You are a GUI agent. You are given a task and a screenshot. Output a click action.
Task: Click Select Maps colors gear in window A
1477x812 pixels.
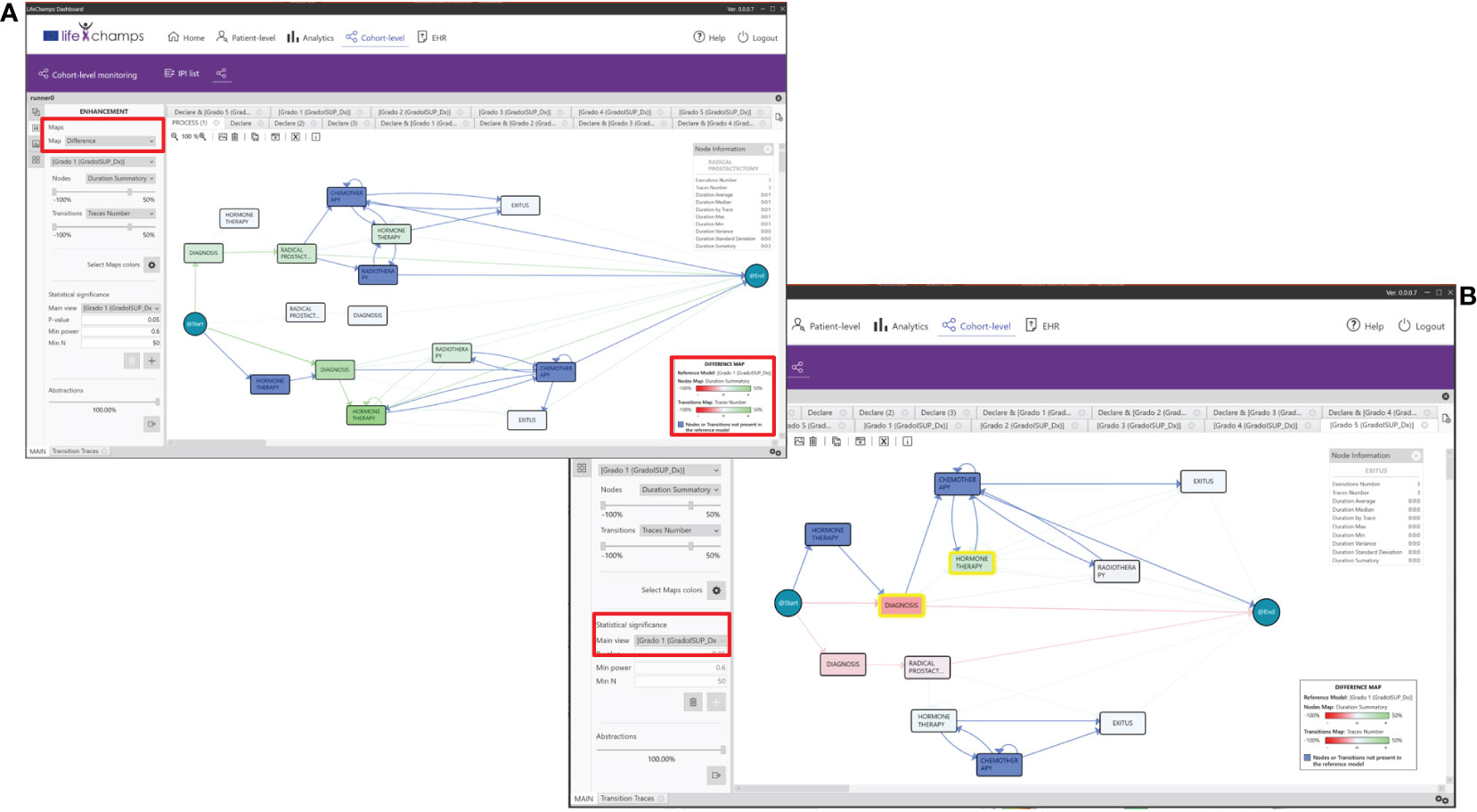151,264
